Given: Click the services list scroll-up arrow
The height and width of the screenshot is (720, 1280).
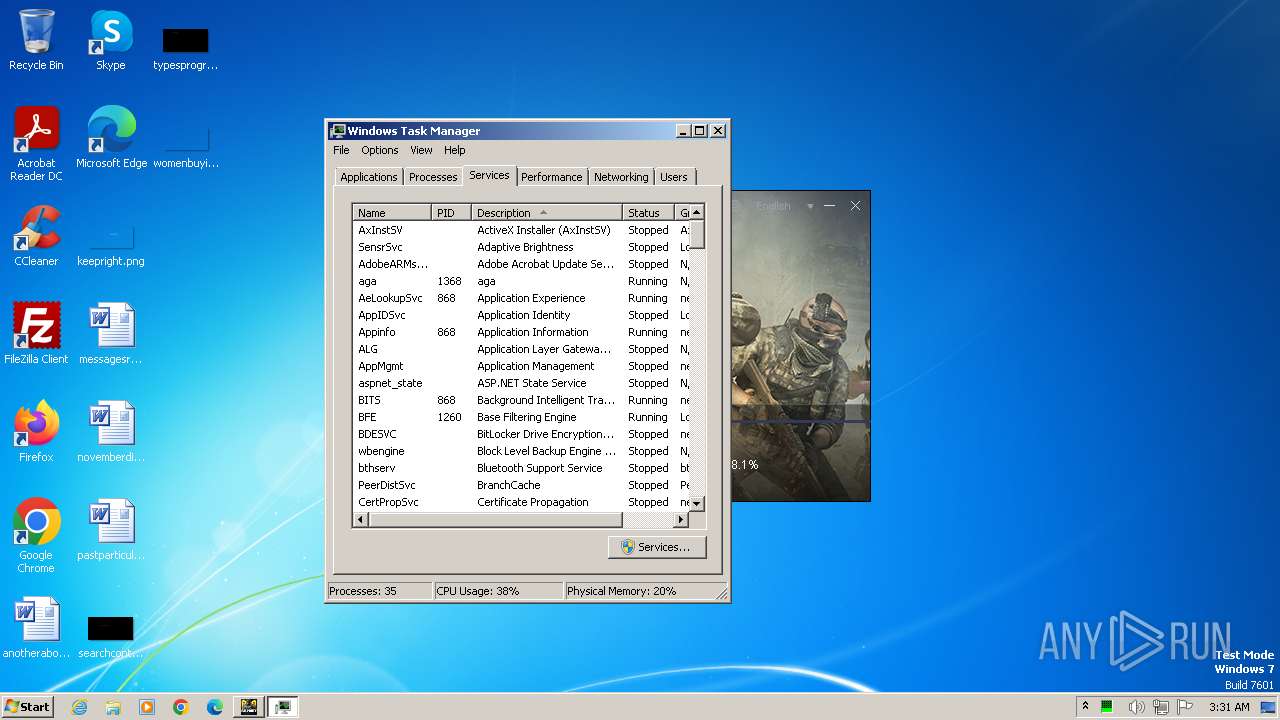Looking at the screenshot, I should (697, 212).
